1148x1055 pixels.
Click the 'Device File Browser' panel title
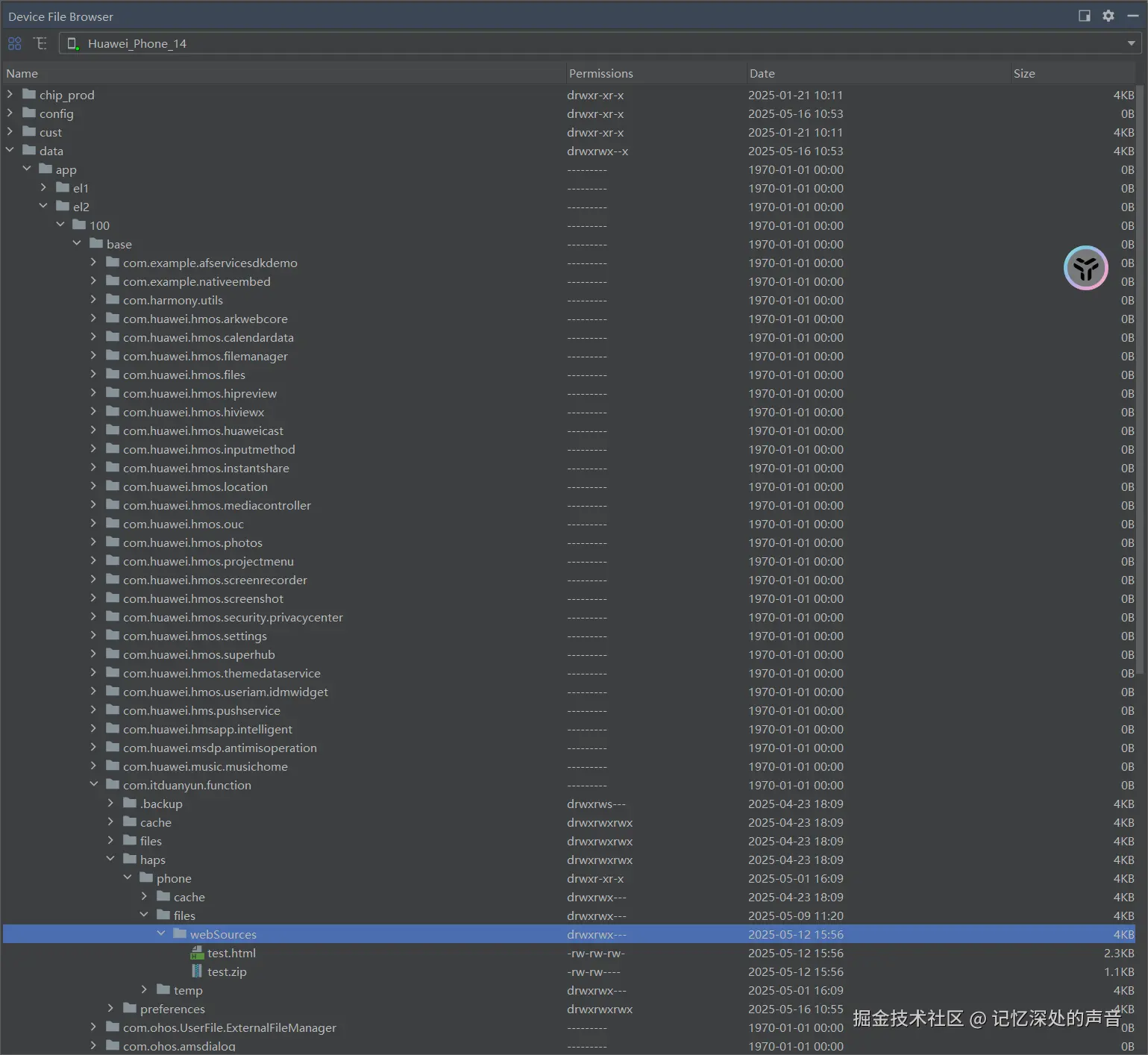(60, 16)
